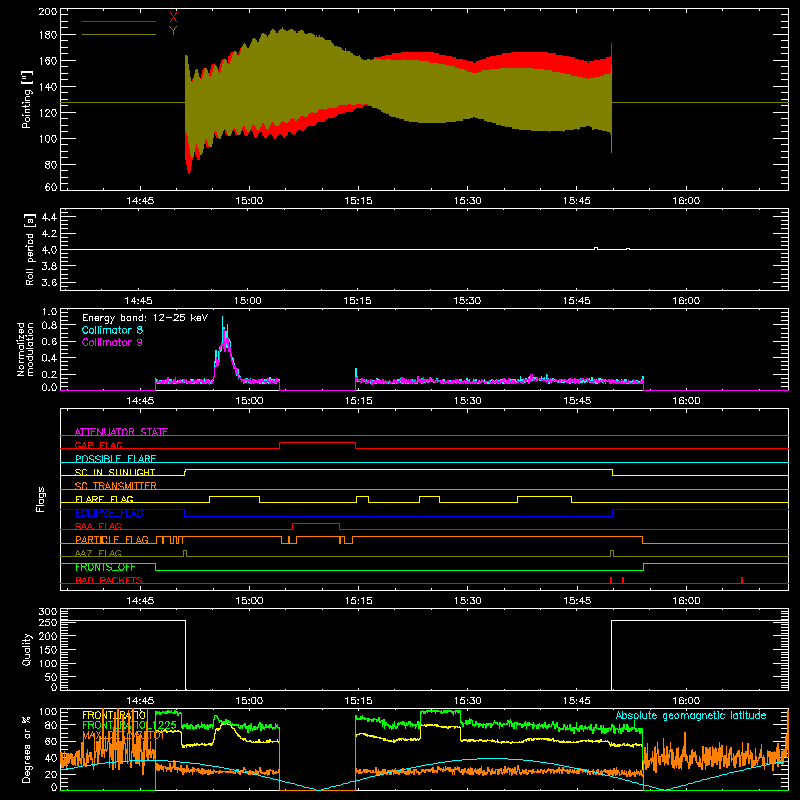Viewport: 800px width, 800px height.
Task: Select the magenta Collimator 9 legend entry
Action: [x=112, y=342]
